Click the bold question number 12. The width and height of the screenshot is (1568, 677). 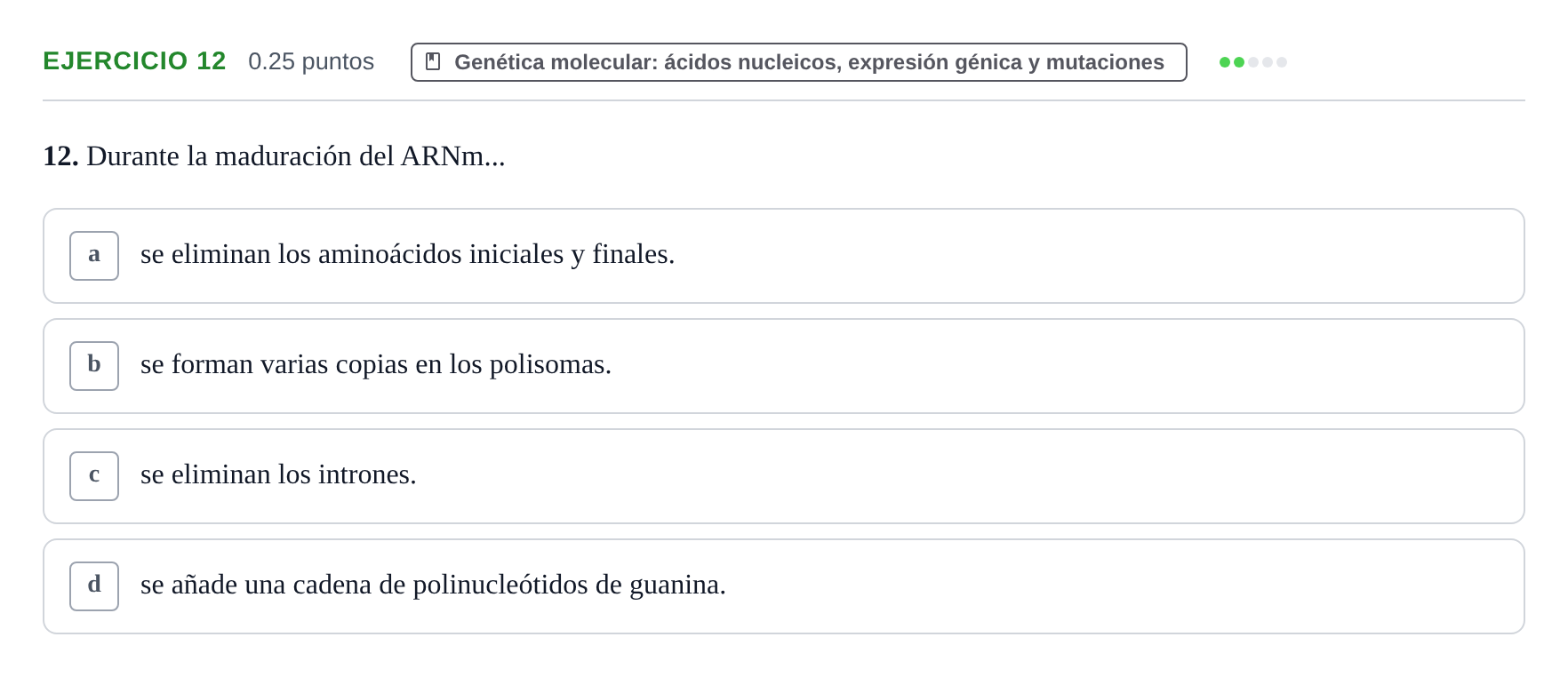click(x=60, y=156)
